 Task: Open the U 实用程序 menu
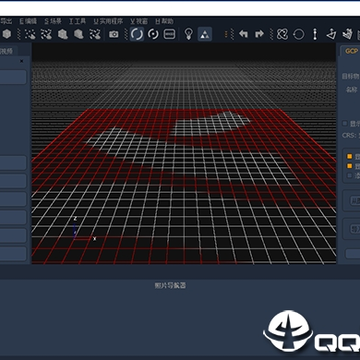coord(108,21)
